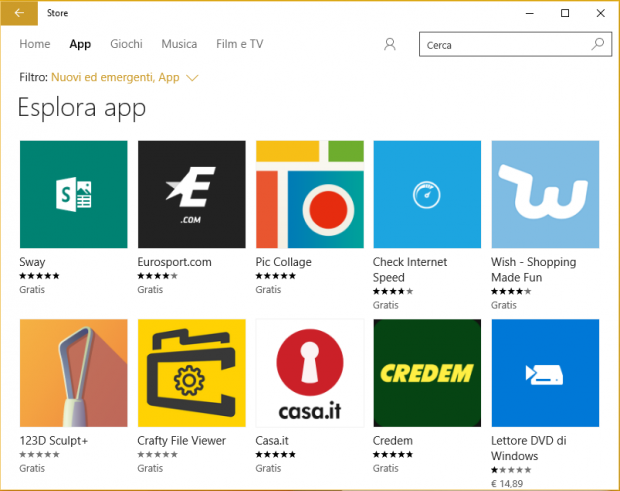The width and height of the screenshot is (620, 491).
Task: Open the Credem app tile
Action: click(x=427, y=373)
